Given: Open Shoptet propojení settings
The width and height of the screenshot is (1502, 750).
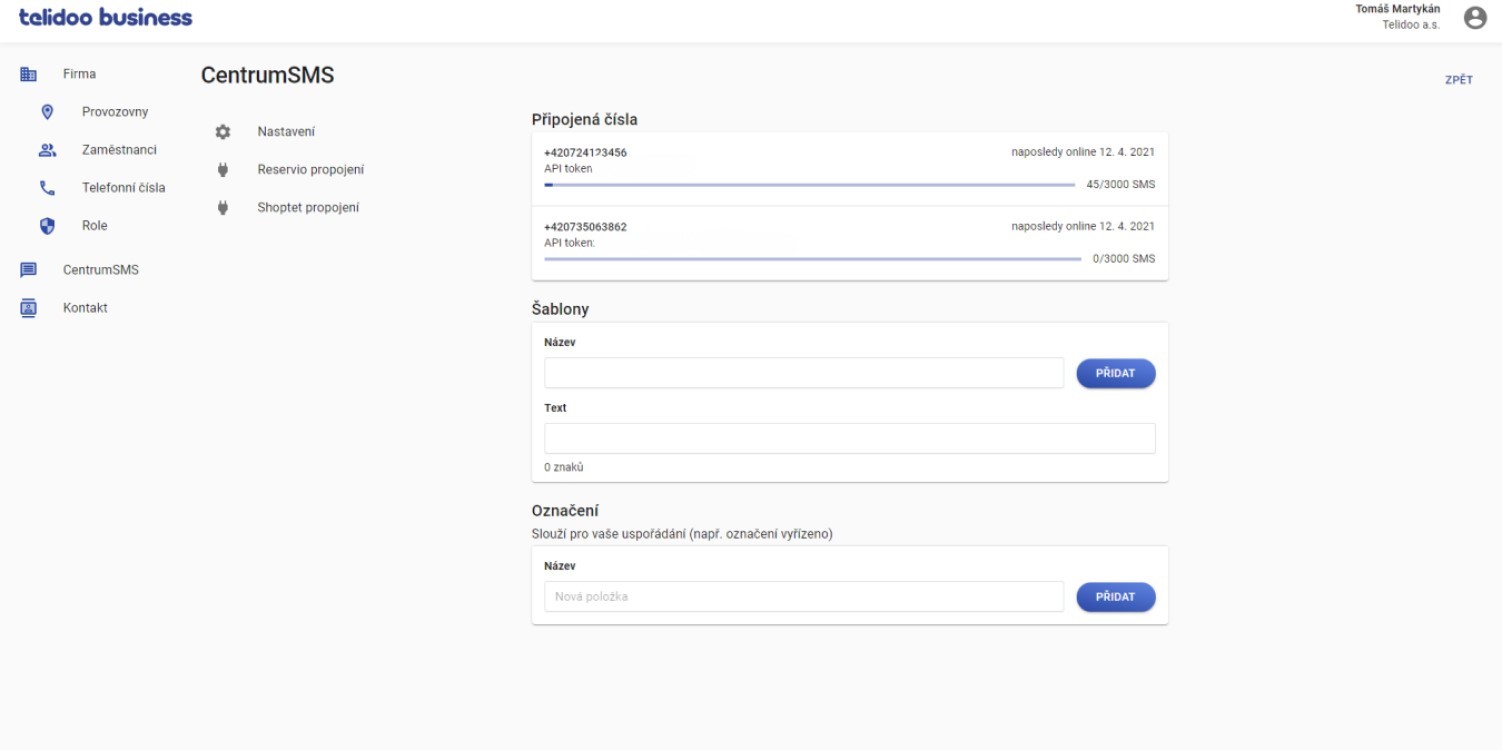Looking at the screenshot, I should 308,208.
